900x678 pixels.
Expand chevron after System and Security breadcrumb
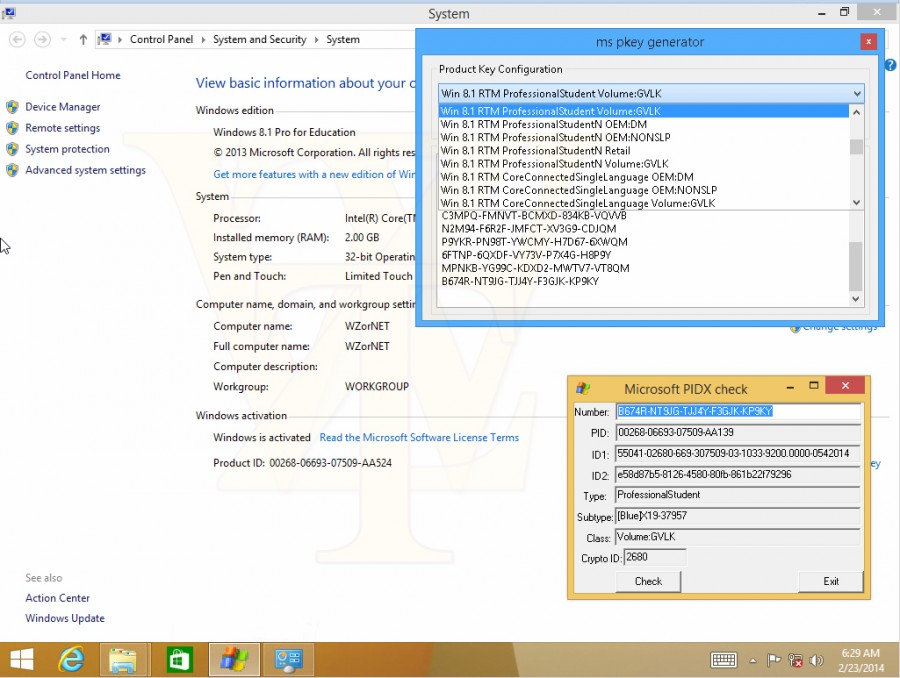coord(316,40)
